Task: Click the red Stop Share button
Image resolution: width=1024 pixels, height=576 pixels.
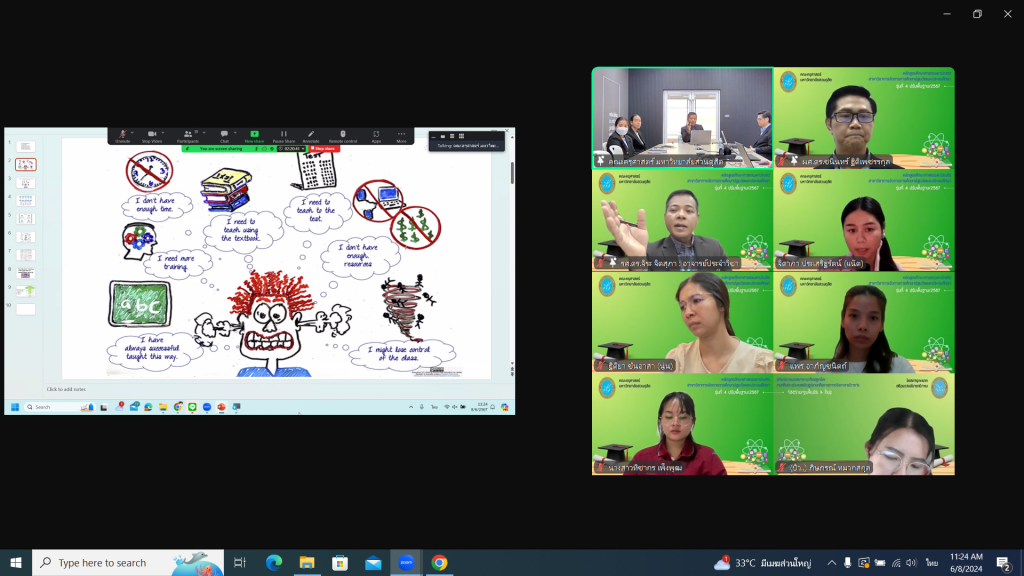Action: coord(323,148)
